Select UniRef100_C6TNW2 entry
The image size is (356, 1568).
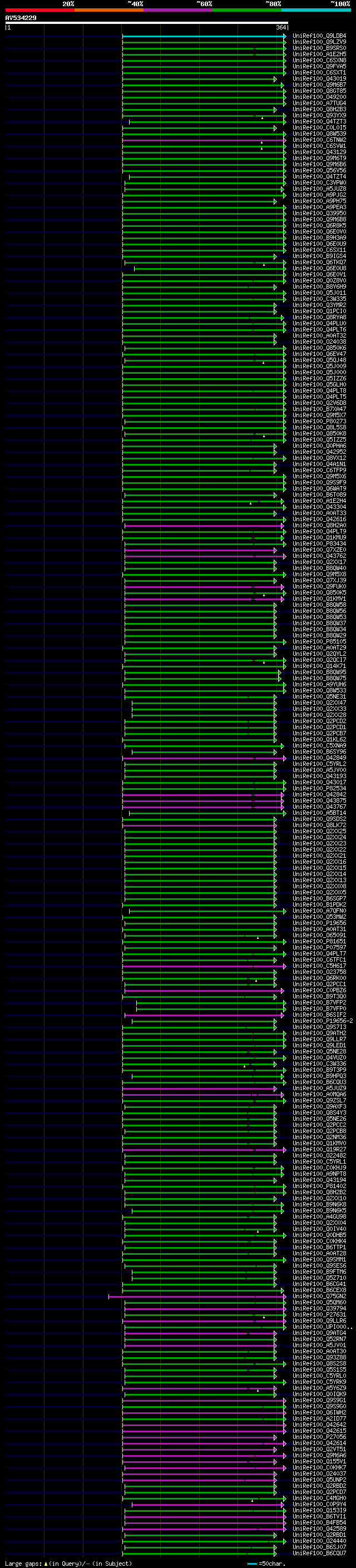319,140
